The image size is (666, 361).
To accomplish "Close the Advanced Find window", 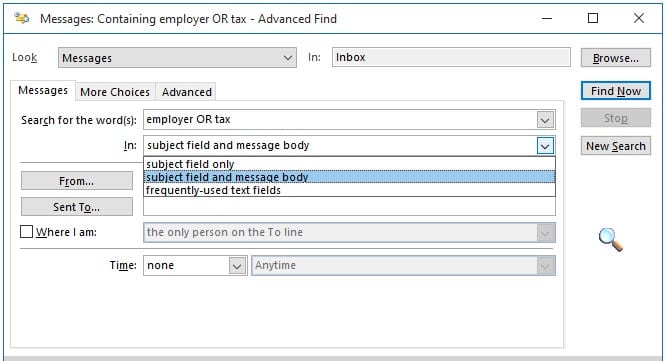I will (638, 18).
